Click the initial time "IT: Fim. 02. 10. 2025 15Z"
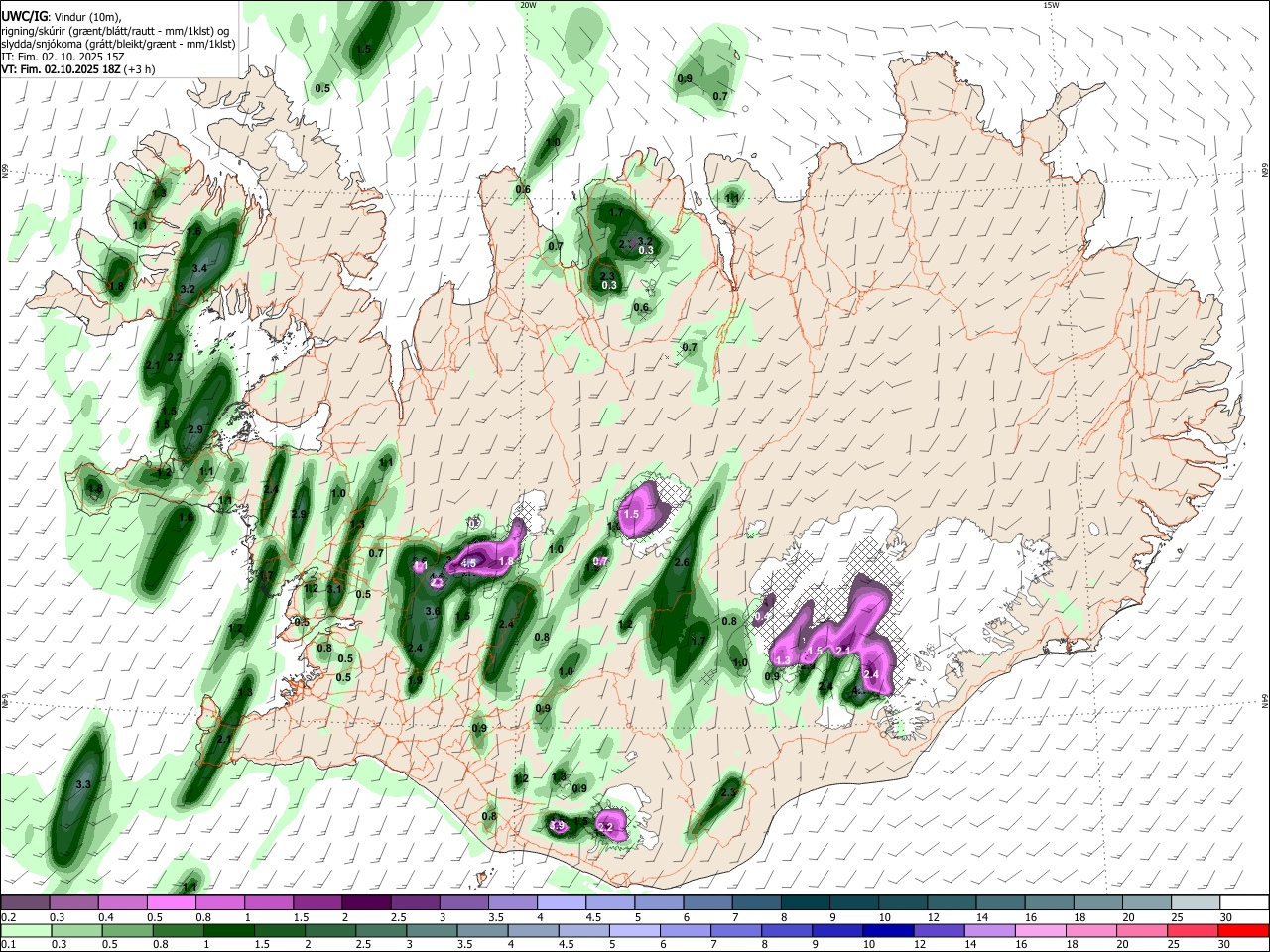Viewport: 1270px width, 952px height. 63,57
